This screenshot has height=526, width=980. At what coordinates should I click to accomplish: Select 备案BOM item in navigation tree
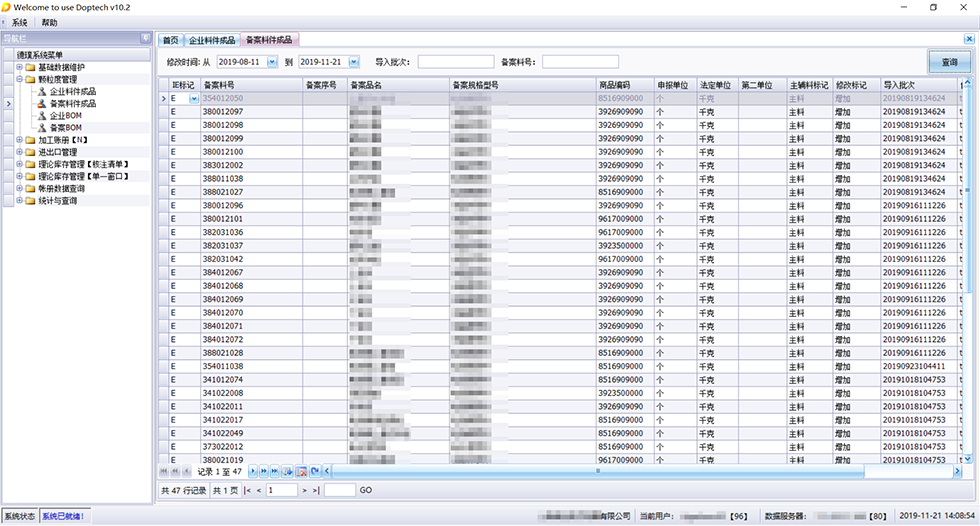pos(64,128)
